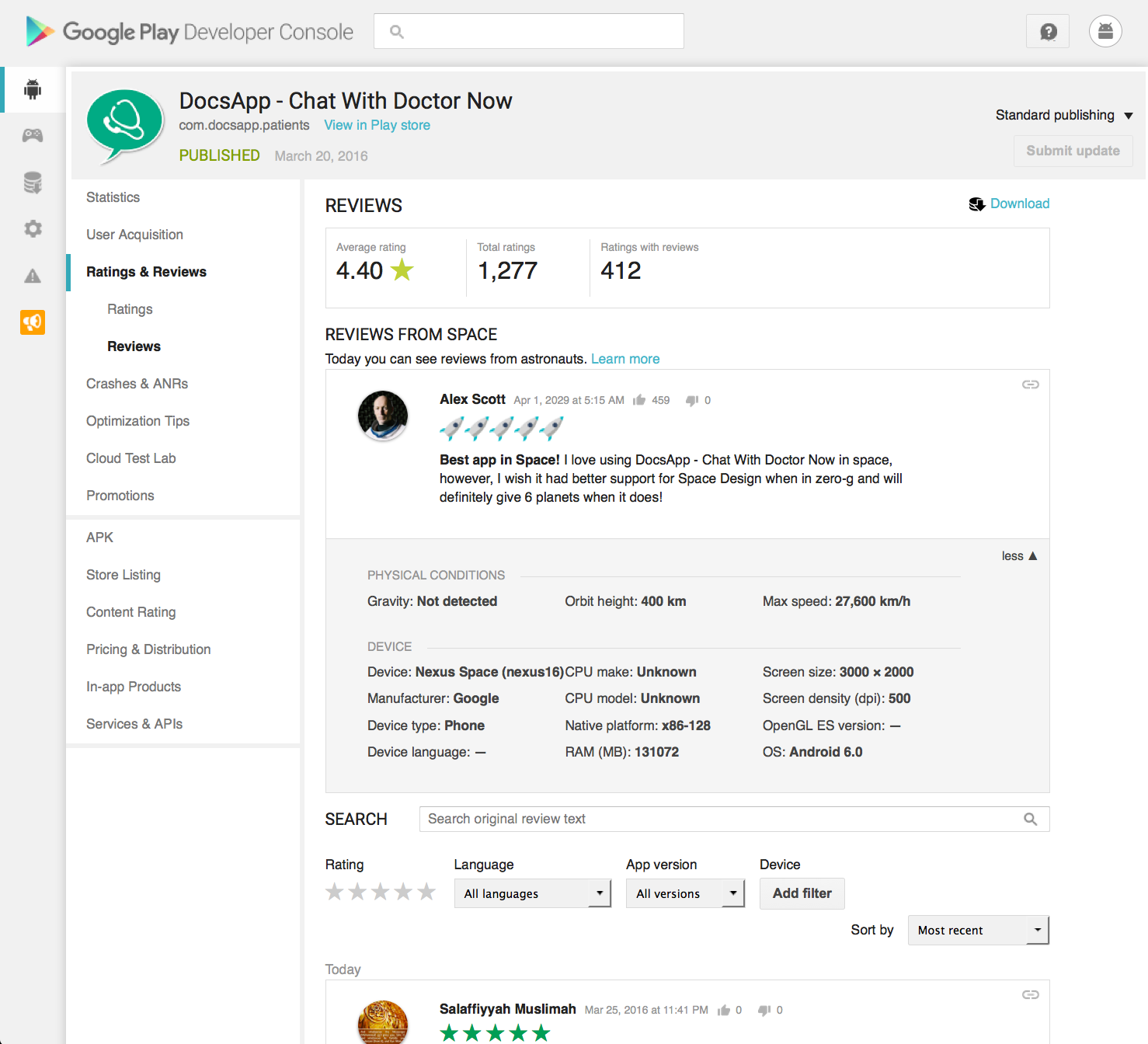Click the green PUBLISHED status text
This screenshot has height=1044, width=1148.
point(219,155)
